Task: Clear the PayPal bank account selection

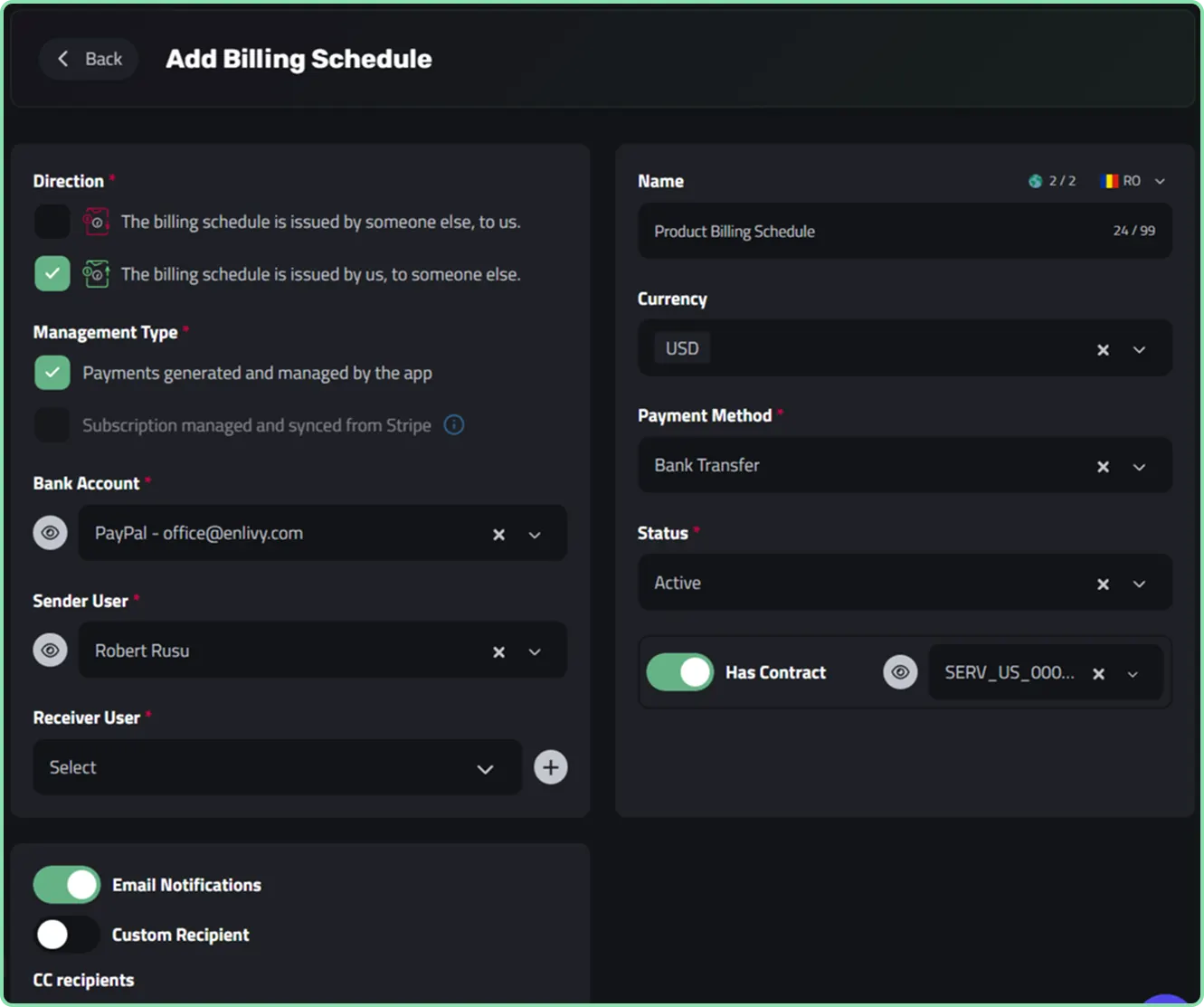Action: pos(498,535)
